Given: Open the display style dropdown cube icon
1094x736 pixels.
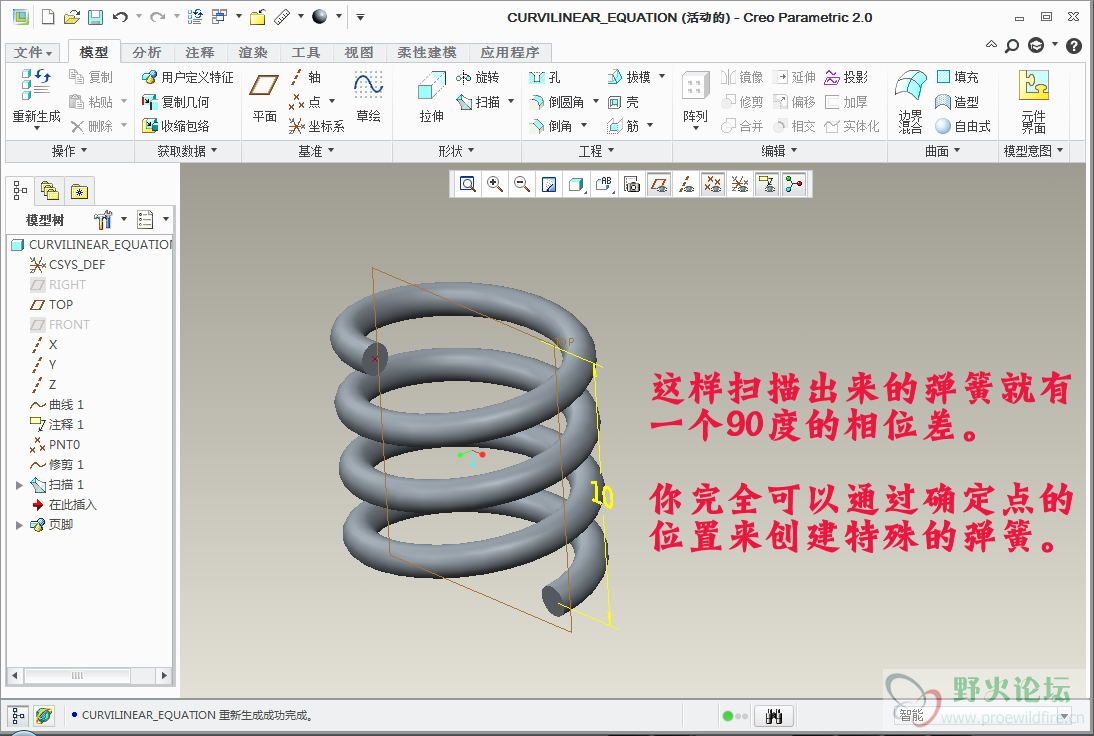Looking at the screenshot, I should pos(576,184).
